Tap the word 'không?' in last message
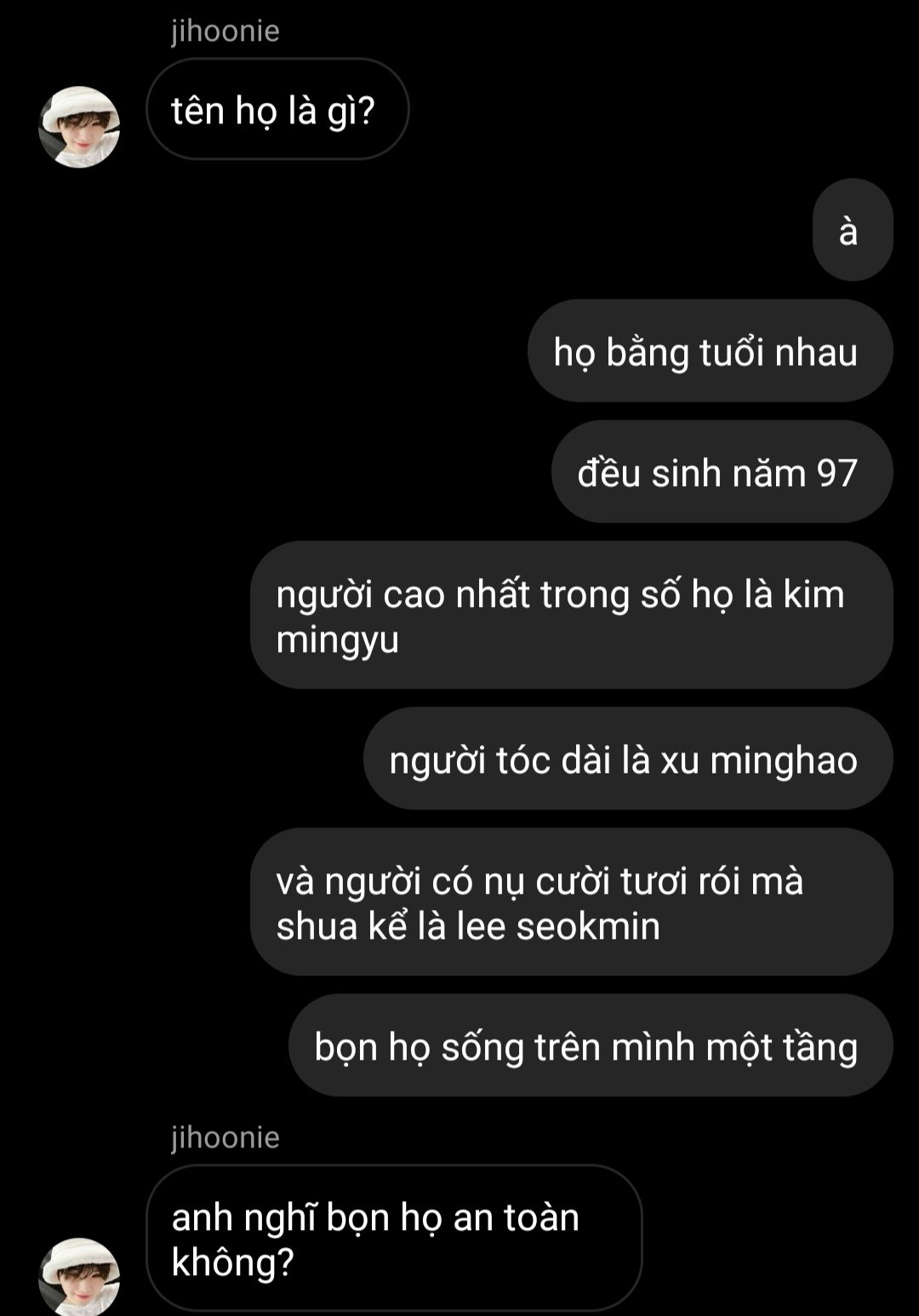 point(232,1262)
